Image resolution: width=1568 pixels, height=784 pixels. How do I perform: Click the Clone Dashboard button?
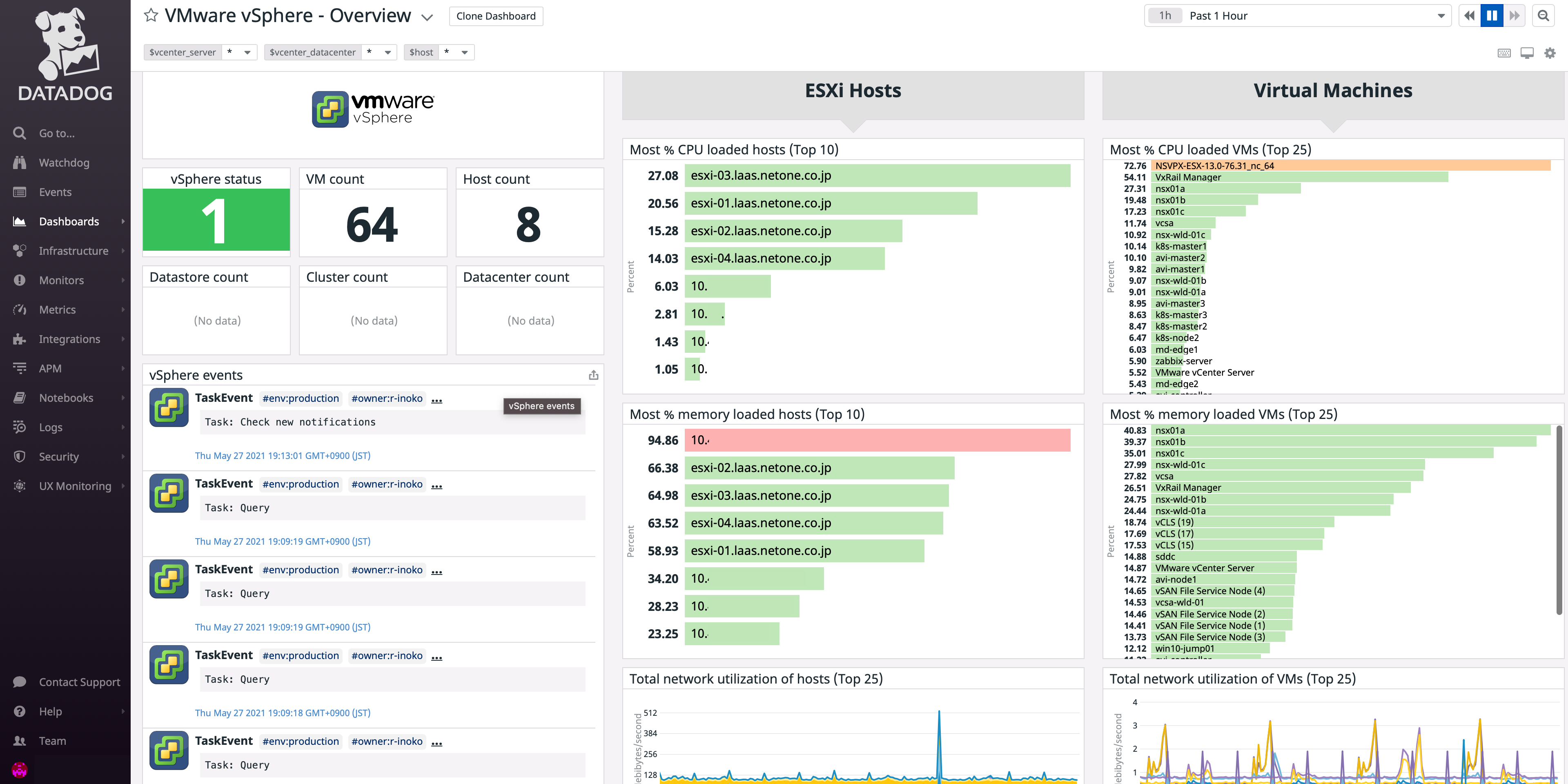click(496, 16)
